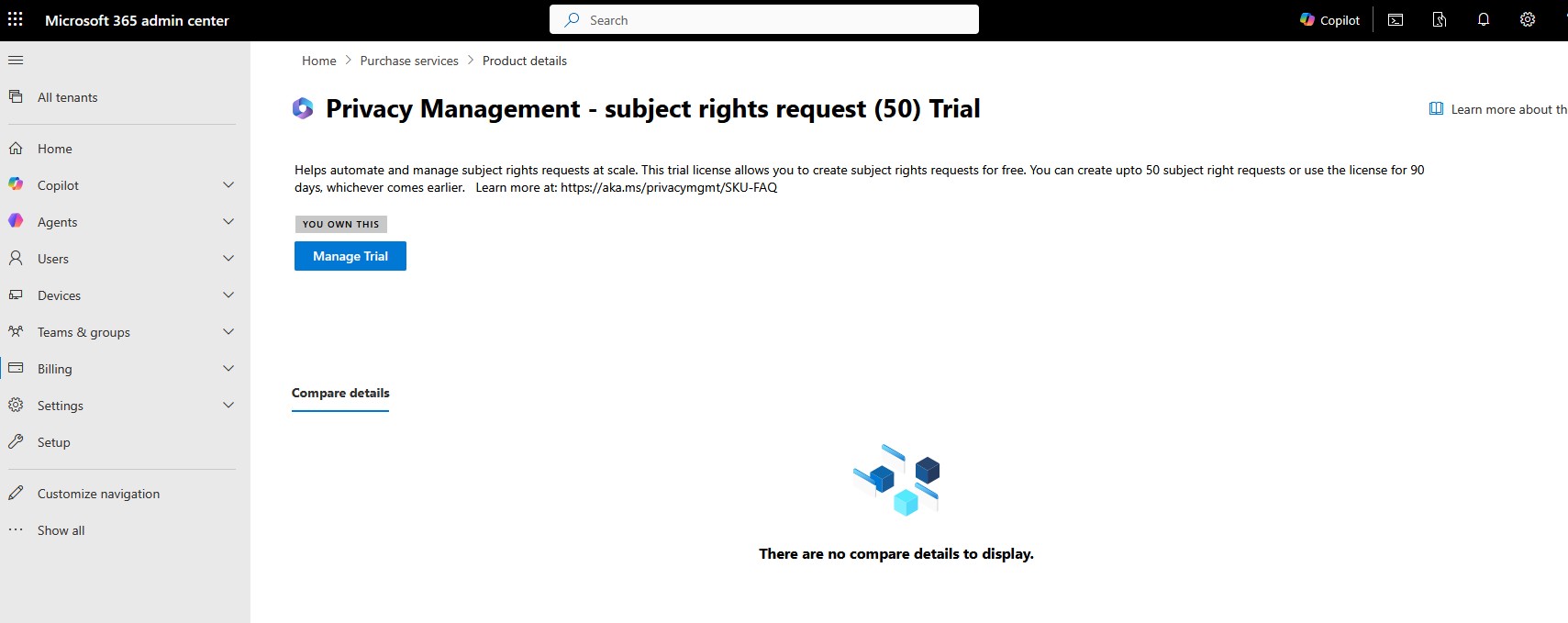Select the Compare details tab
Image resolution: width=1568 pixels, height=623 pixels.
340,393
